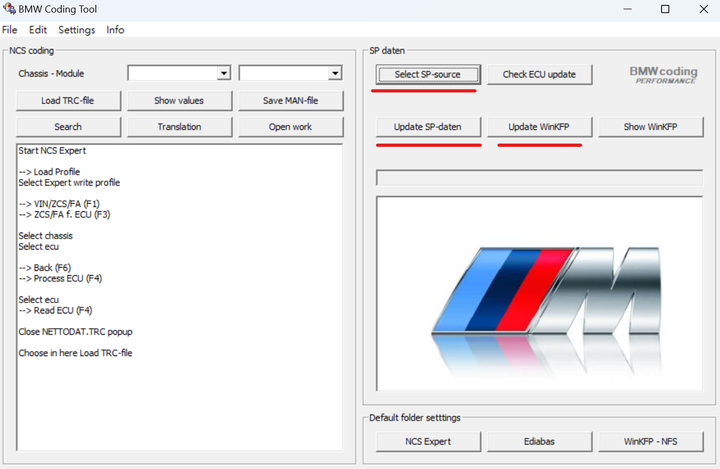The width and height of the screenshot is (720, 469).
Task: Close the BMW Coding Tool window
Action: pos(703,9)
